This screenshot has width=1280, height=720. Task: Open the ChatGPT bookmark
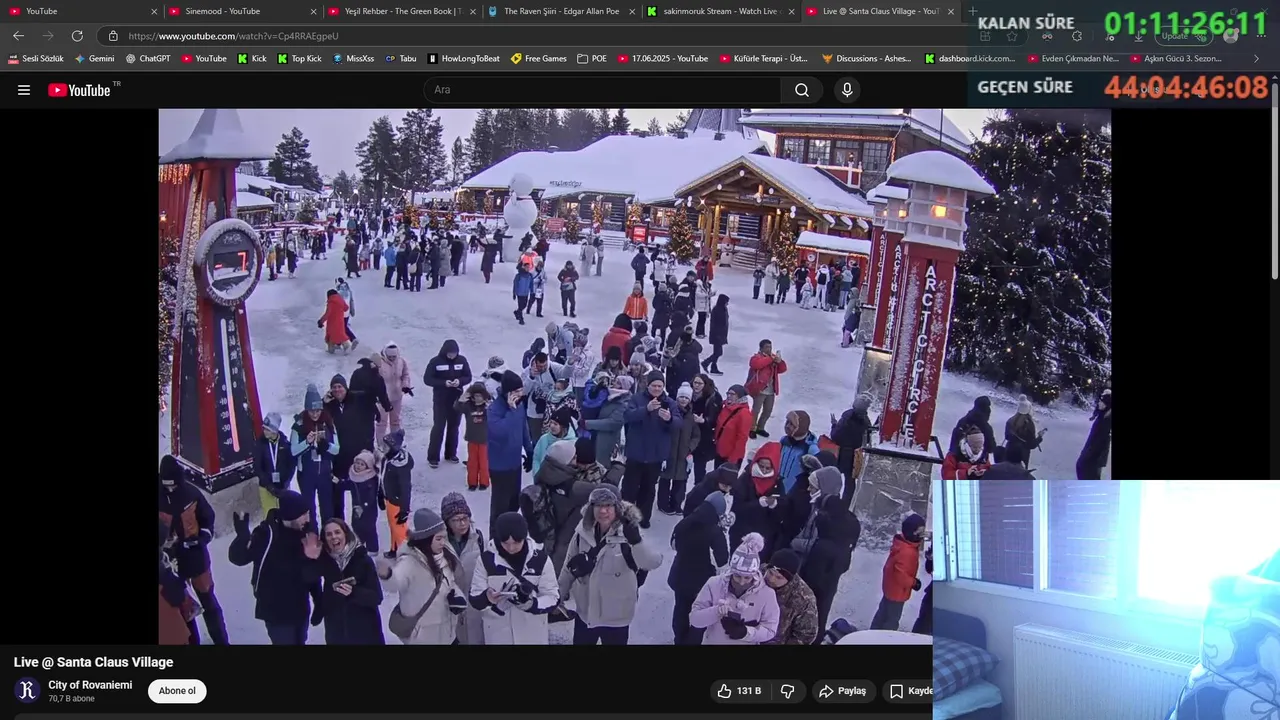pyautogui.click(x=148, y=59)
